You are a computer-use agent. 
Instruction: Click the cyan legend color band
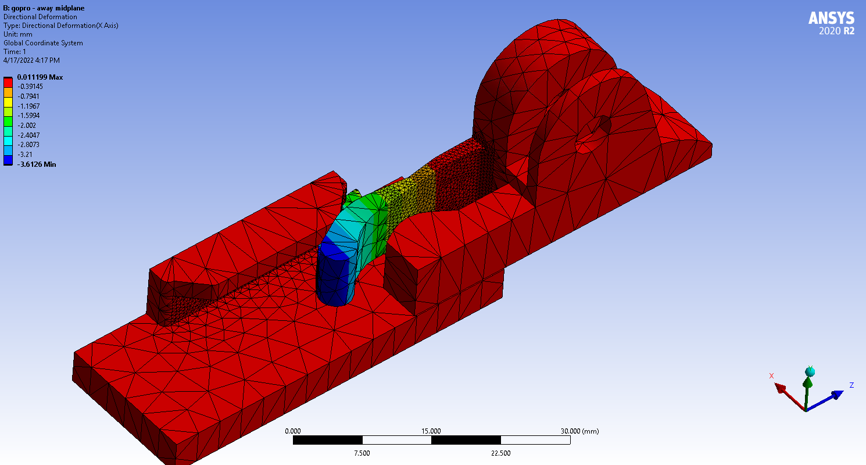point(8,140)
